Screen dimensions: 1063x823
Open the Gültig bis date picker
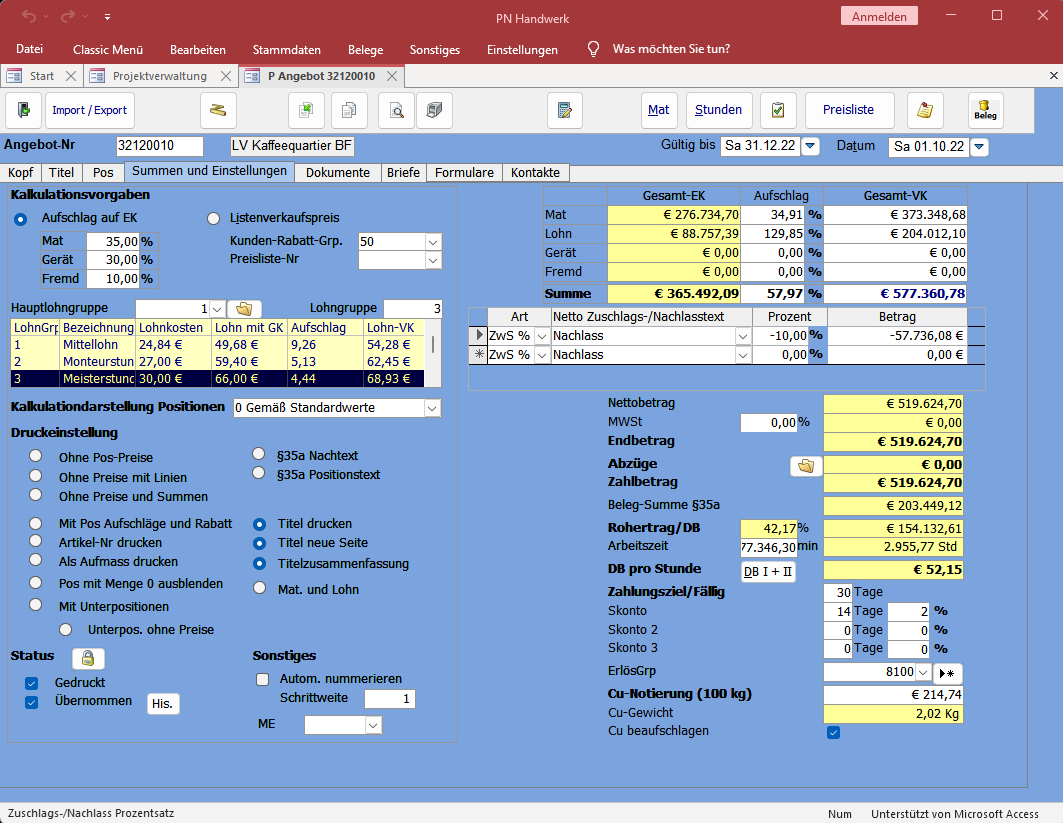pos(810,147)
